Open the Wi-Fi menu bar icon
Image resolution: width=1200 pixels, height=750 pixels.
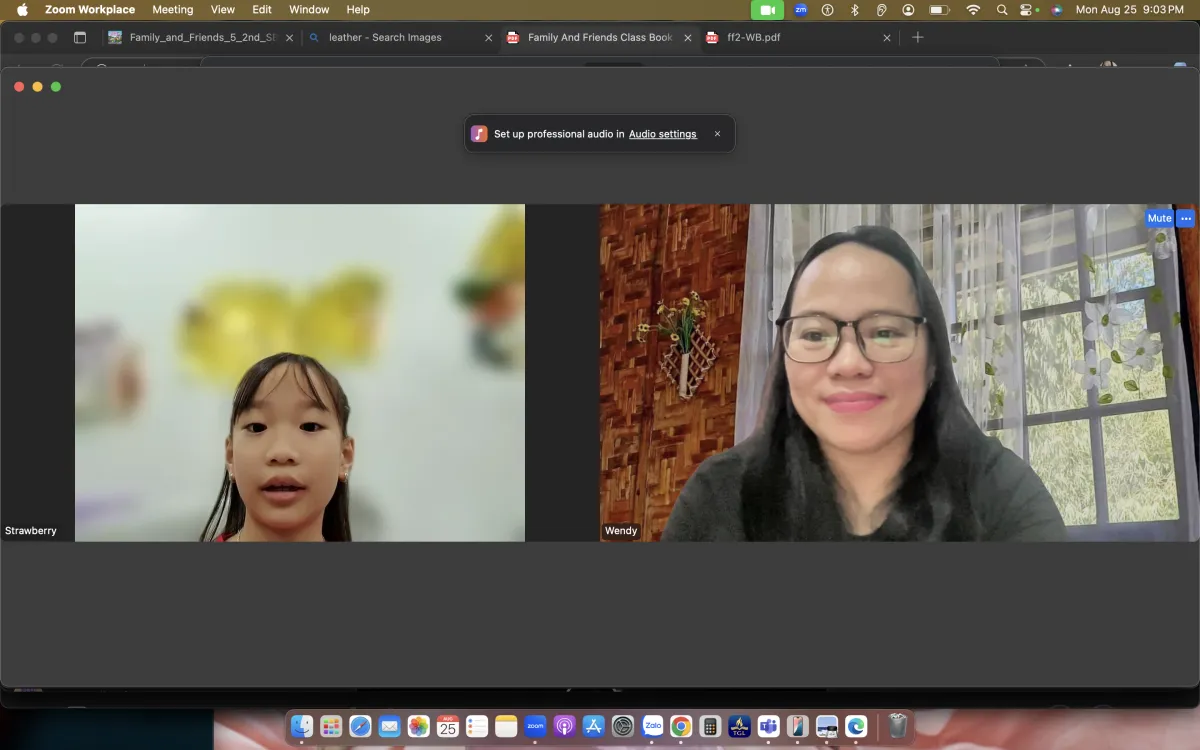click(973, 10)
